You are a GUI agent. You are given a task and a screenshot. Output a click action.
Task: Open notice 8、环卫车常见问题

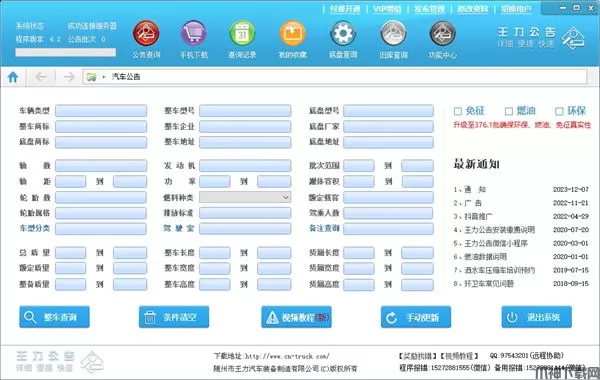[521, 284]
